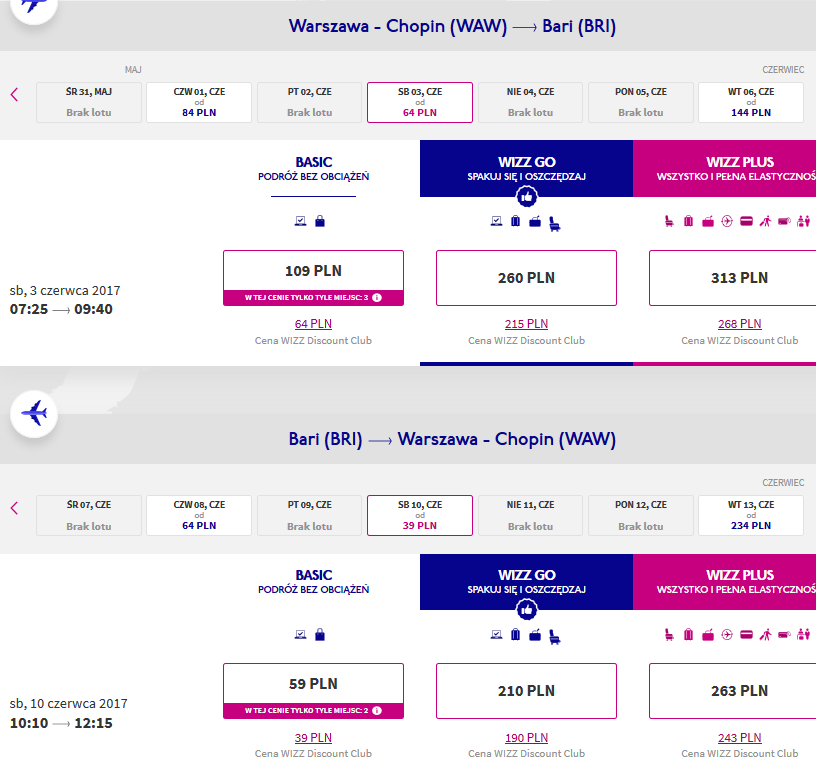Screen dimensions: 816x763
Task: Click the sb, 10 czerwca 2017 date text
Action: click(68, 704)
